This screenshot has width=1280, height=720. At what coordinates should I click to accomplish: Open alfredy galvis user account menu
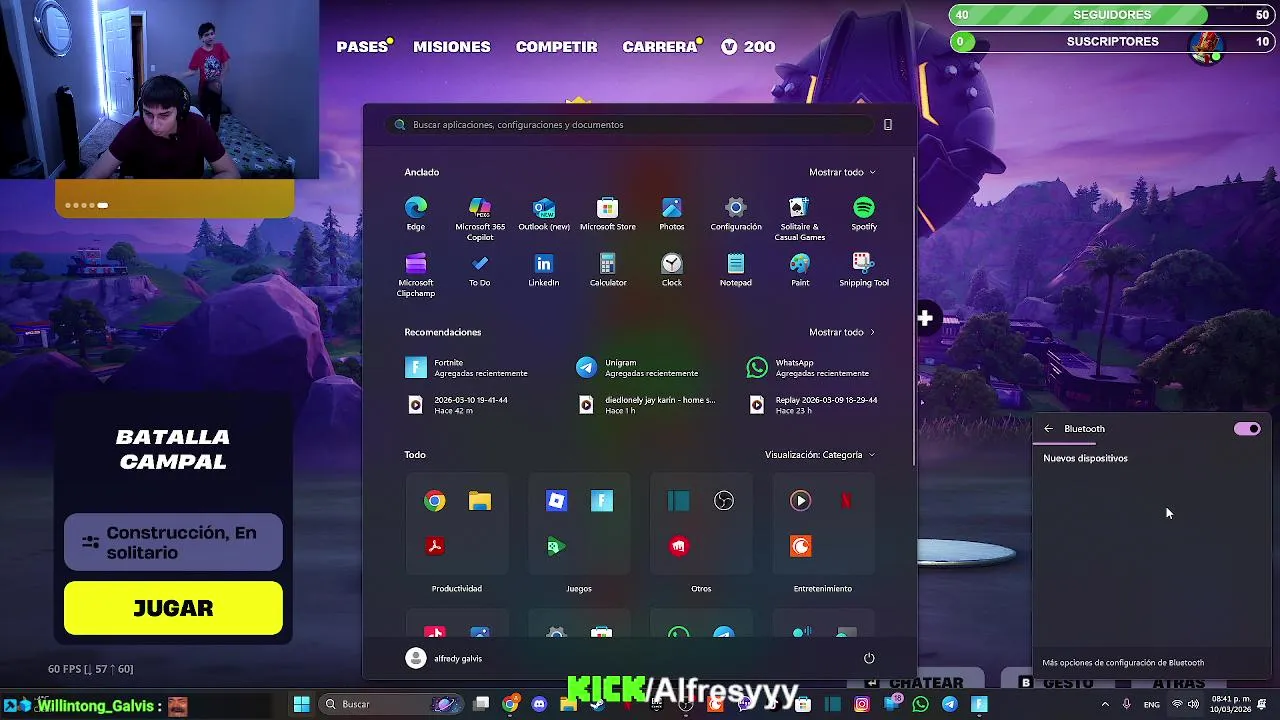click(444, 658)
